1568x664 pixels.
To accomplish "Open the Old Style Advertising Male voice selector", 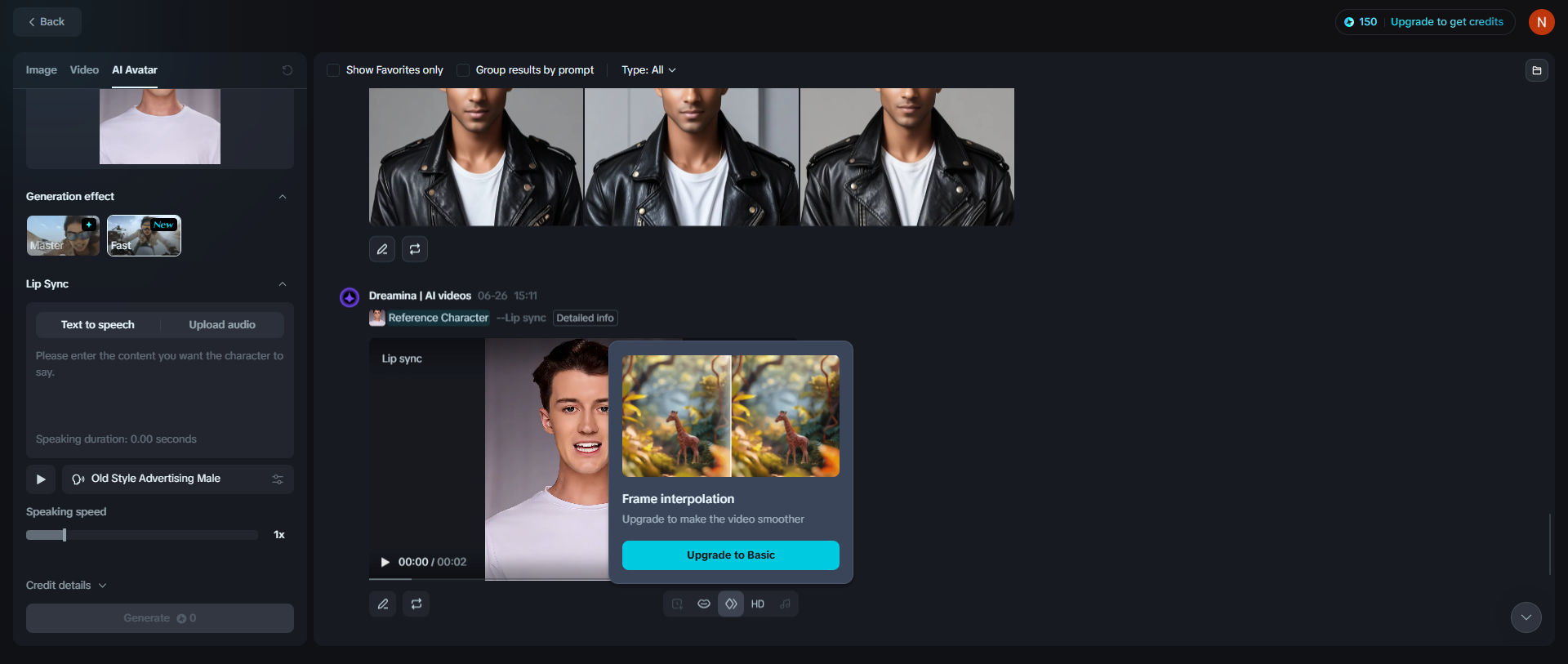I will (178, 479).
